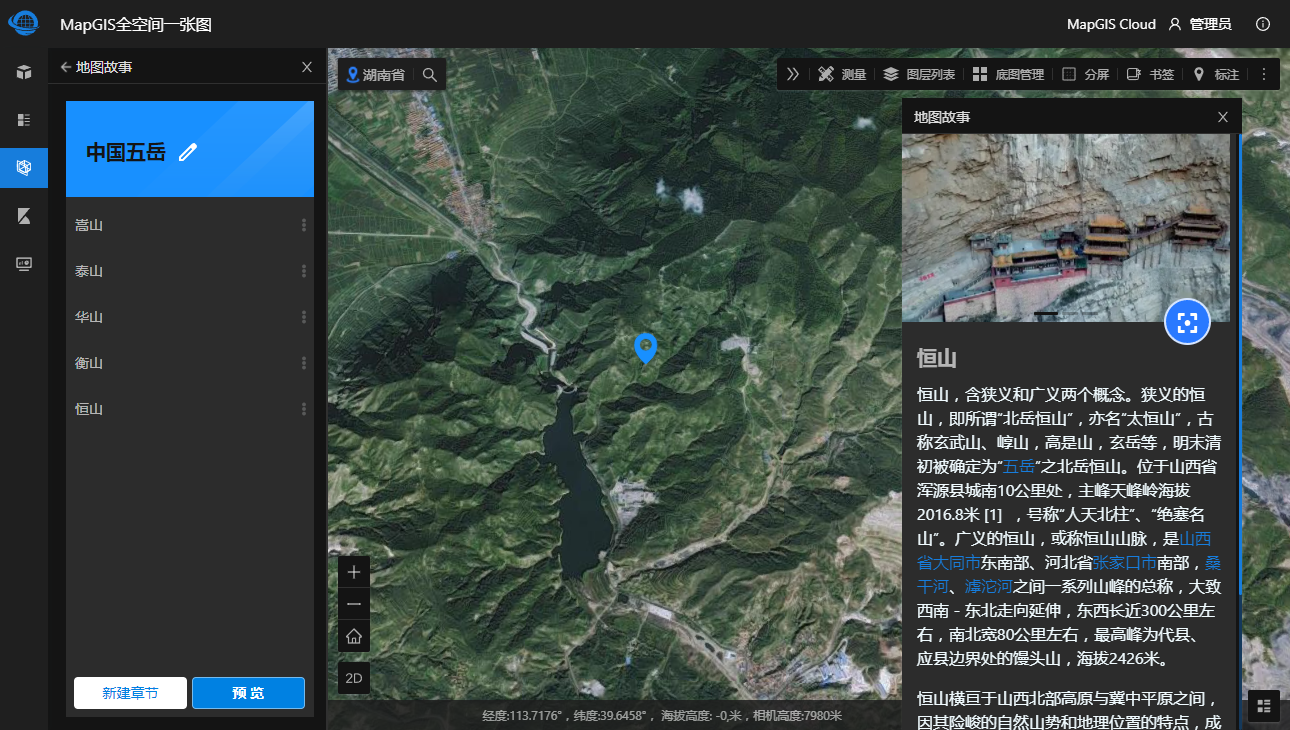This screenshot has height=730, width=1290.
Task: Open 底图管理 basemap management
Action: point(1008,74)
